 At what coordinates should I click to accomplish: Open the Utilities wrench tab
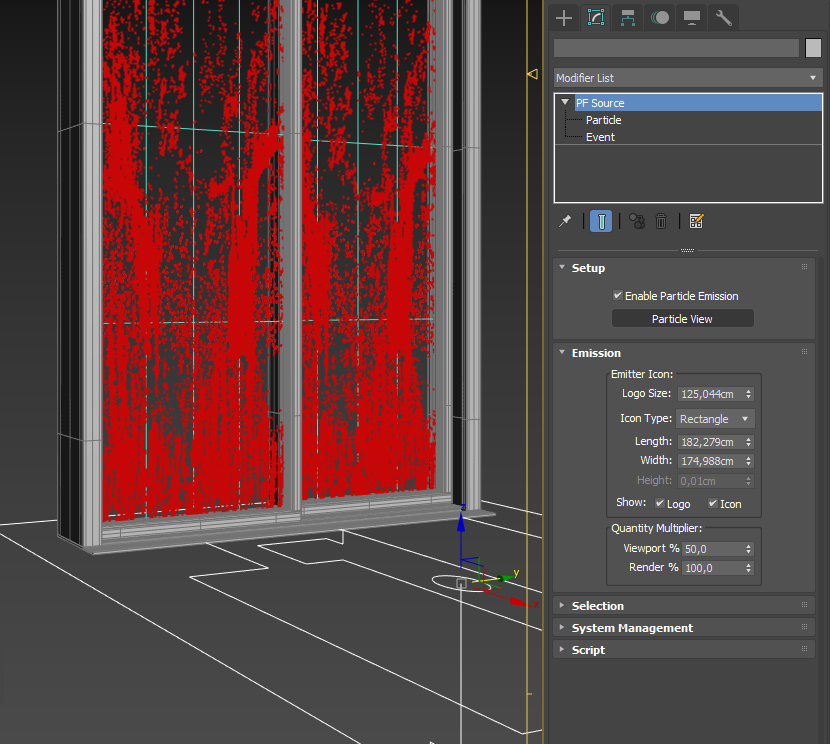click(722, 17)
